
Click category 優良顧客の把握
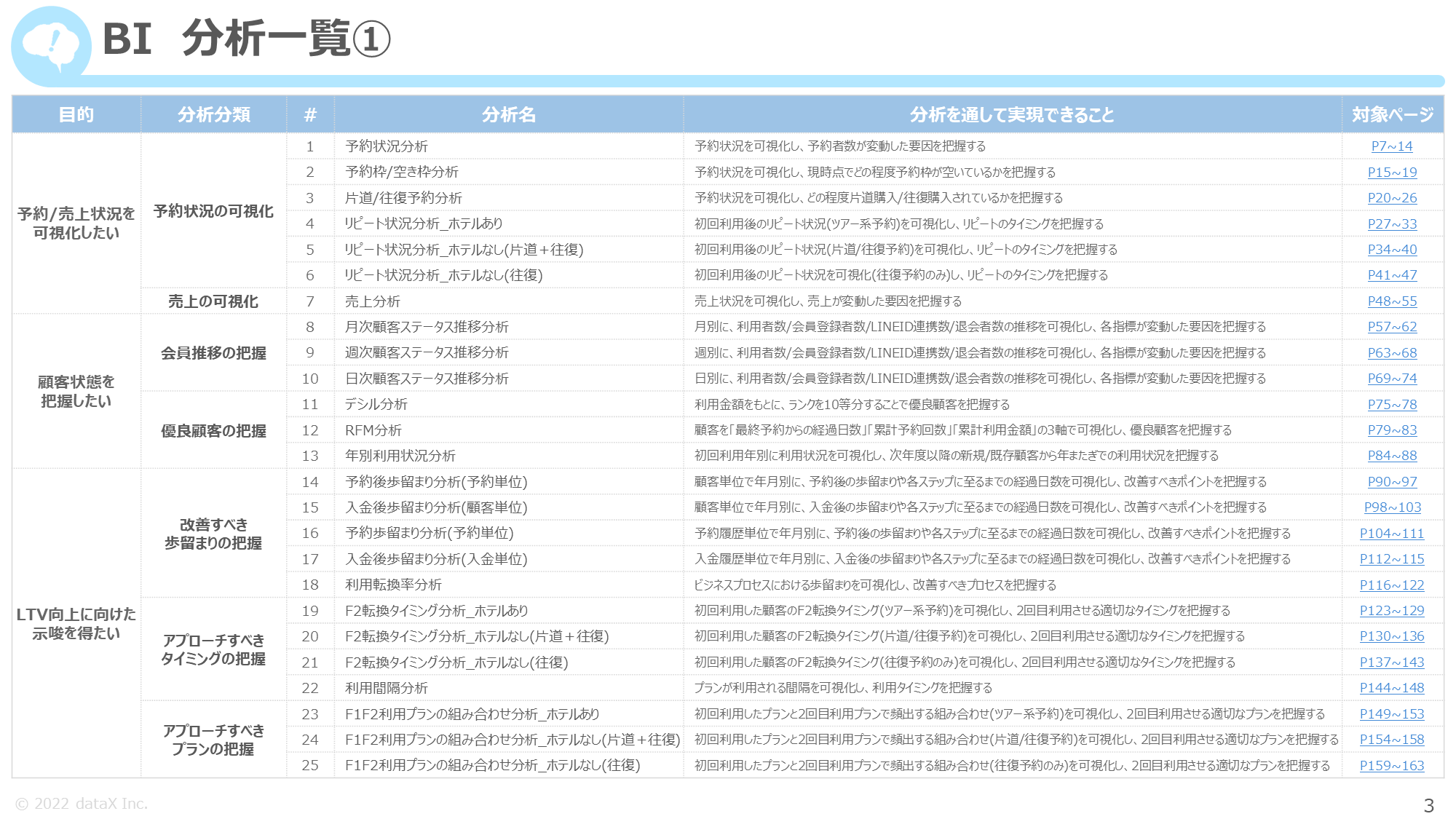pyautogui.click(x=213, y=431)
